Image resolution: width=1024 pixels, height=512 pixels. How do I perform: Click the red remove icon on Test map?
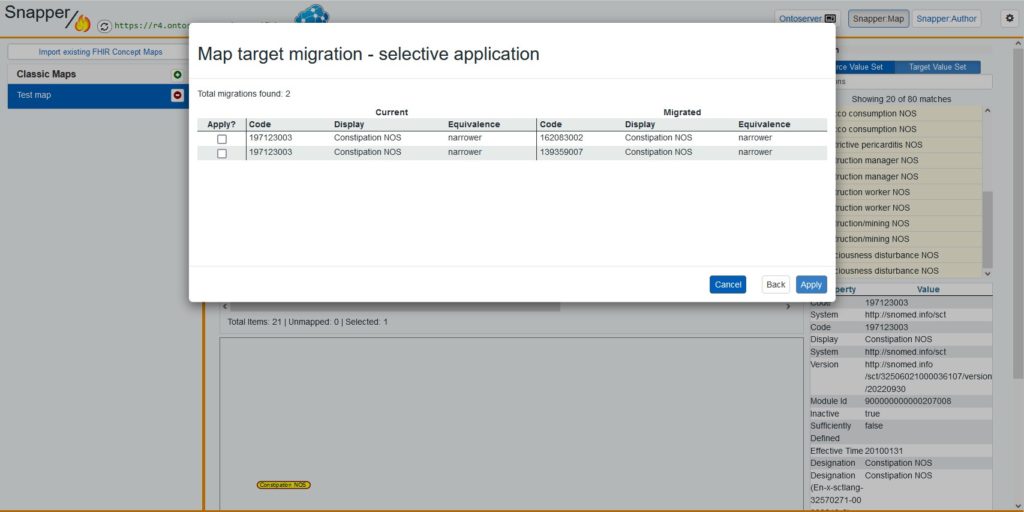pyautogui.click(x=177, y=95)
